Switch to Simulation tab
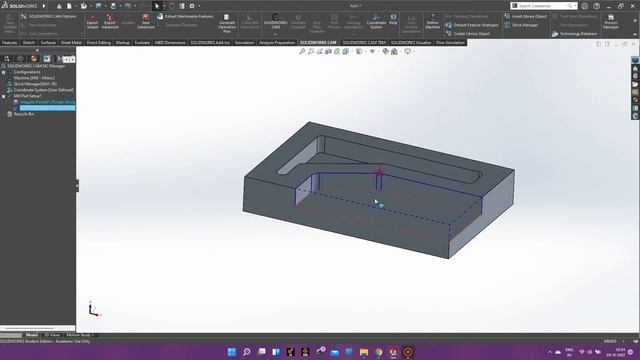 [244, 42]
